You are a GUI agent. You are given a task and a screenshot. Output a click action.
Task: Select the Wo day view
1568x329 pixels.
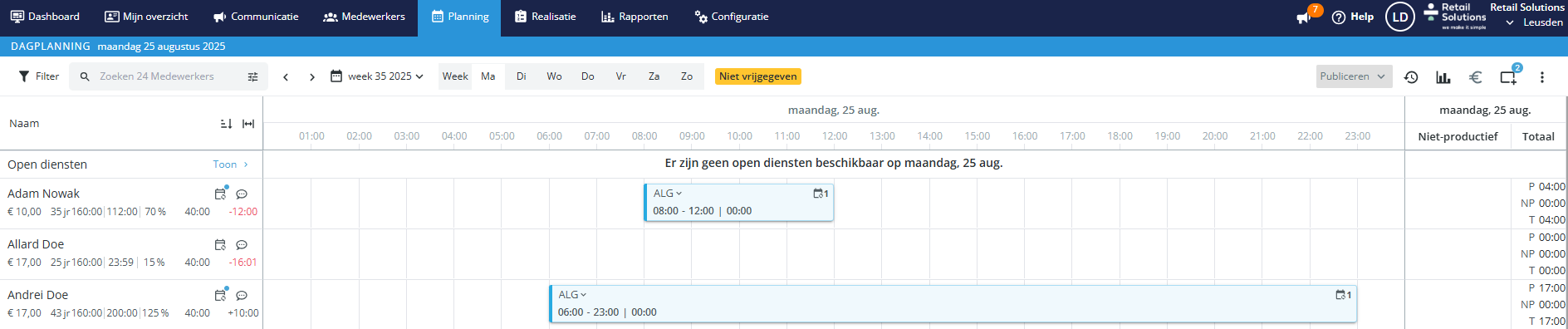pyautogui.click(x=554, y=76)
